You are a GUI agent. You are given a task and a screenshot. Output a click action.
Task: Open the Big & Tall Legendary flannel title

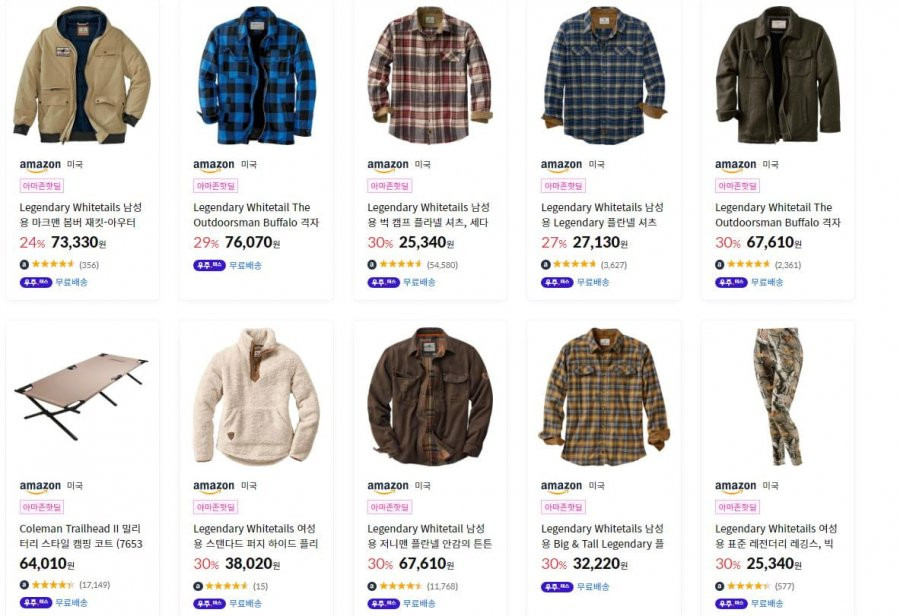pyautogui.click(x=602, y=536)
